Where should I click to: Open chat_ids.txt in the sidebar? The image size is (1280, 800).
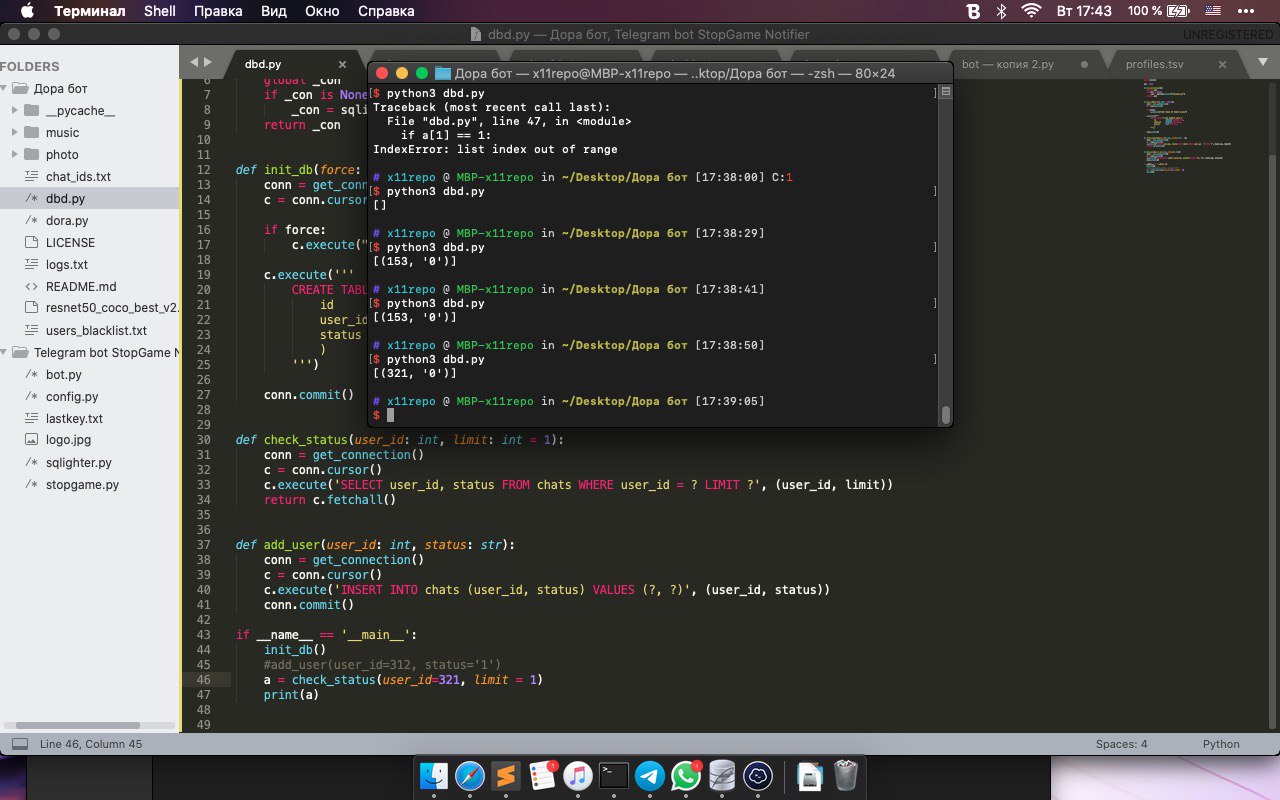pyautogui.click(x=78, y=176)
